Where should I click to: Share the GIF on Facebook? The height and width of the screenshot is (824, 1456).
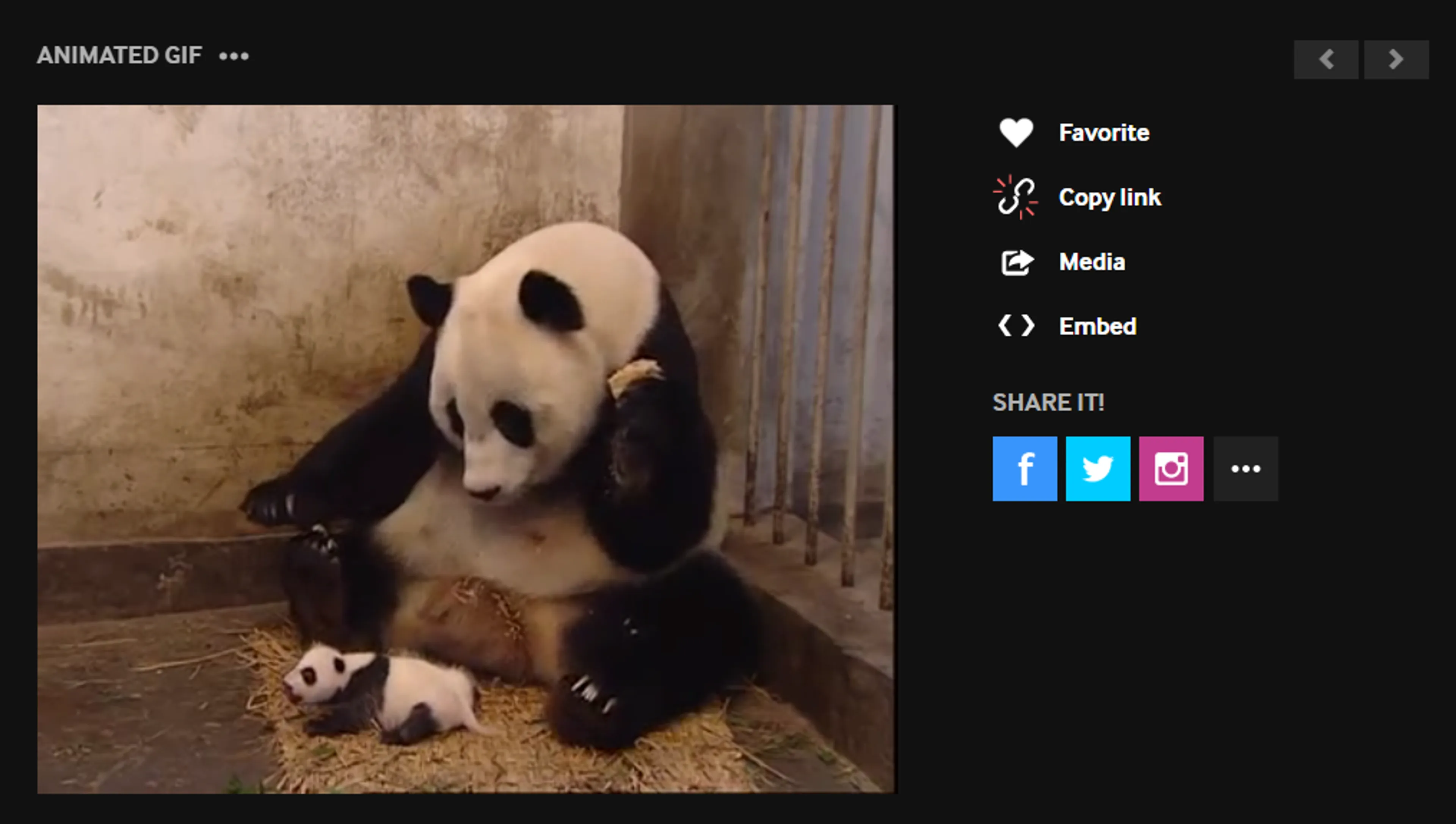1025,469
